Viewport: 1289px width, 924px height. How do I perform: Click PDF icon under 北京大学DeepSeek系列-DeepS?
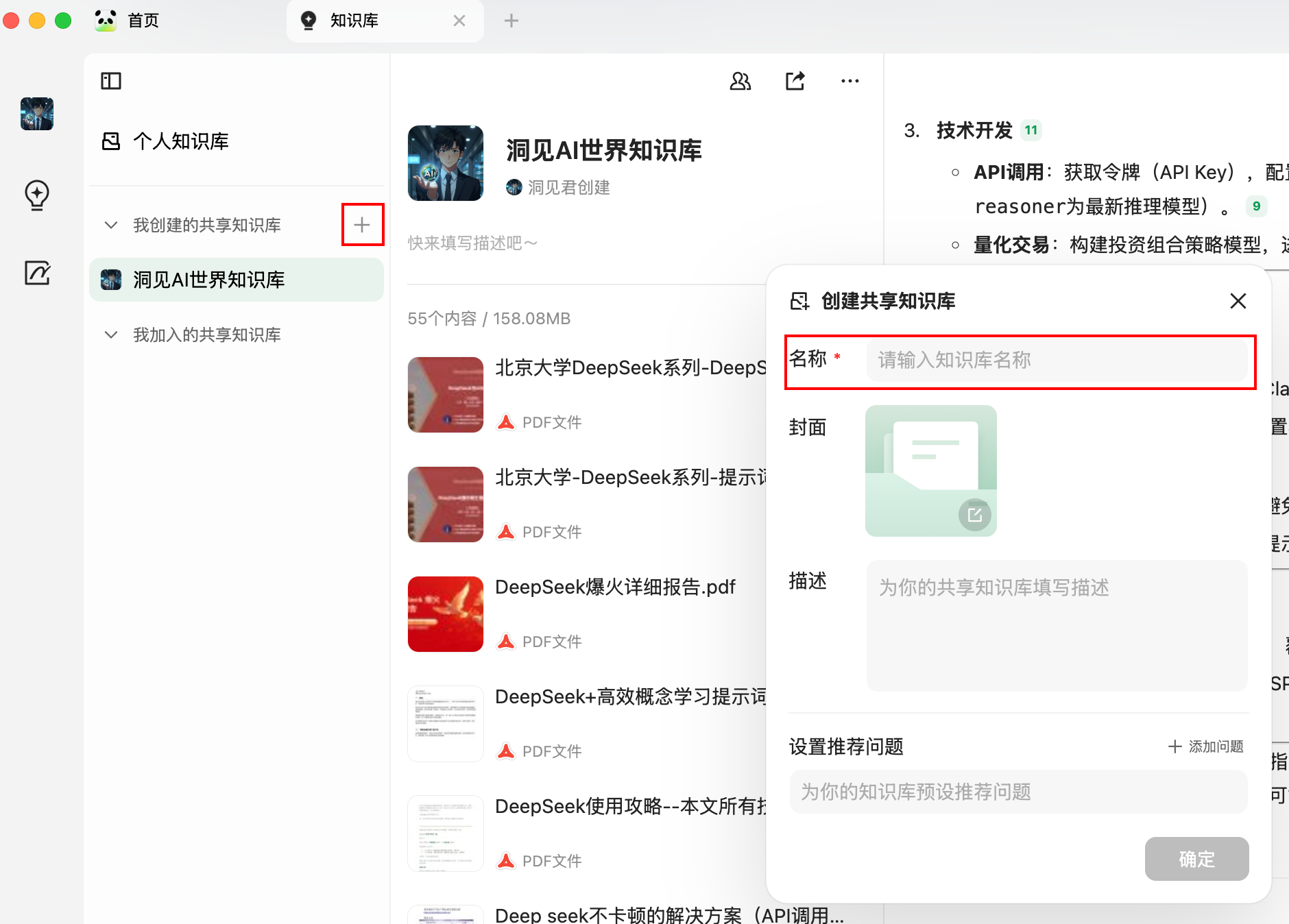tap(506, 422)
